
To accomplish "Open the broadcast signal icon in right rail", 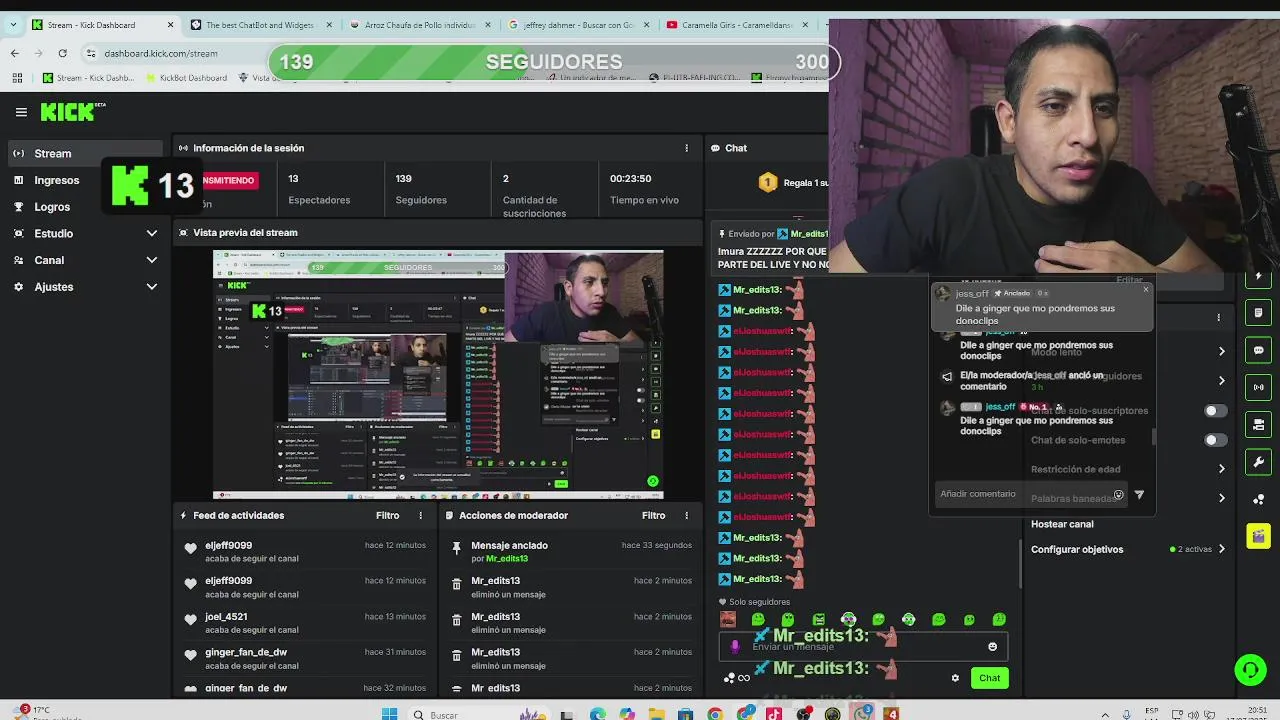I will point(1258,387).
